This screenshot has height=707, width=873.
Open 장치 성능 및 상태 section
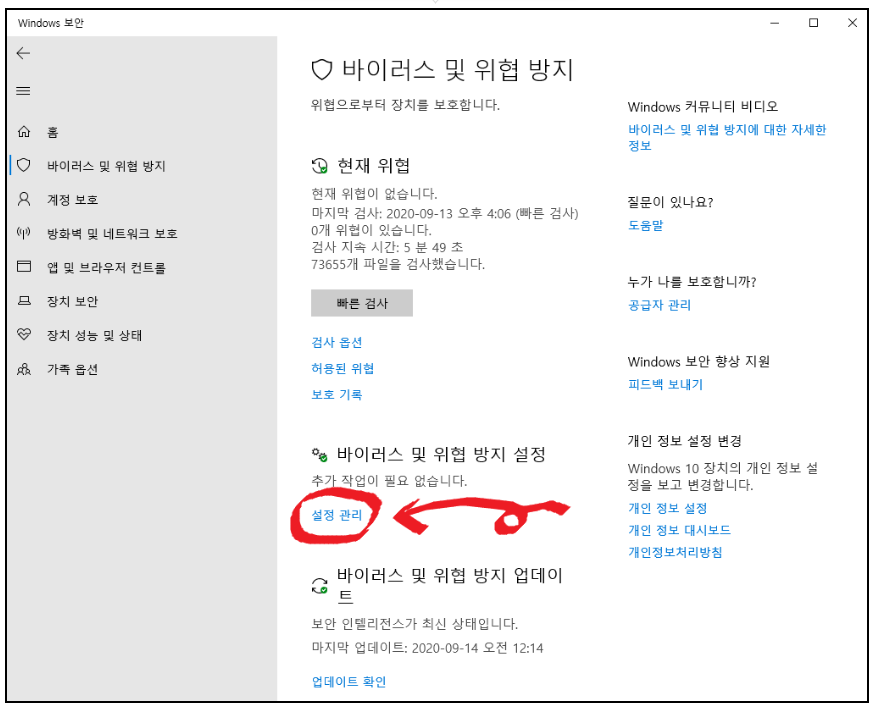coord(95,336)
